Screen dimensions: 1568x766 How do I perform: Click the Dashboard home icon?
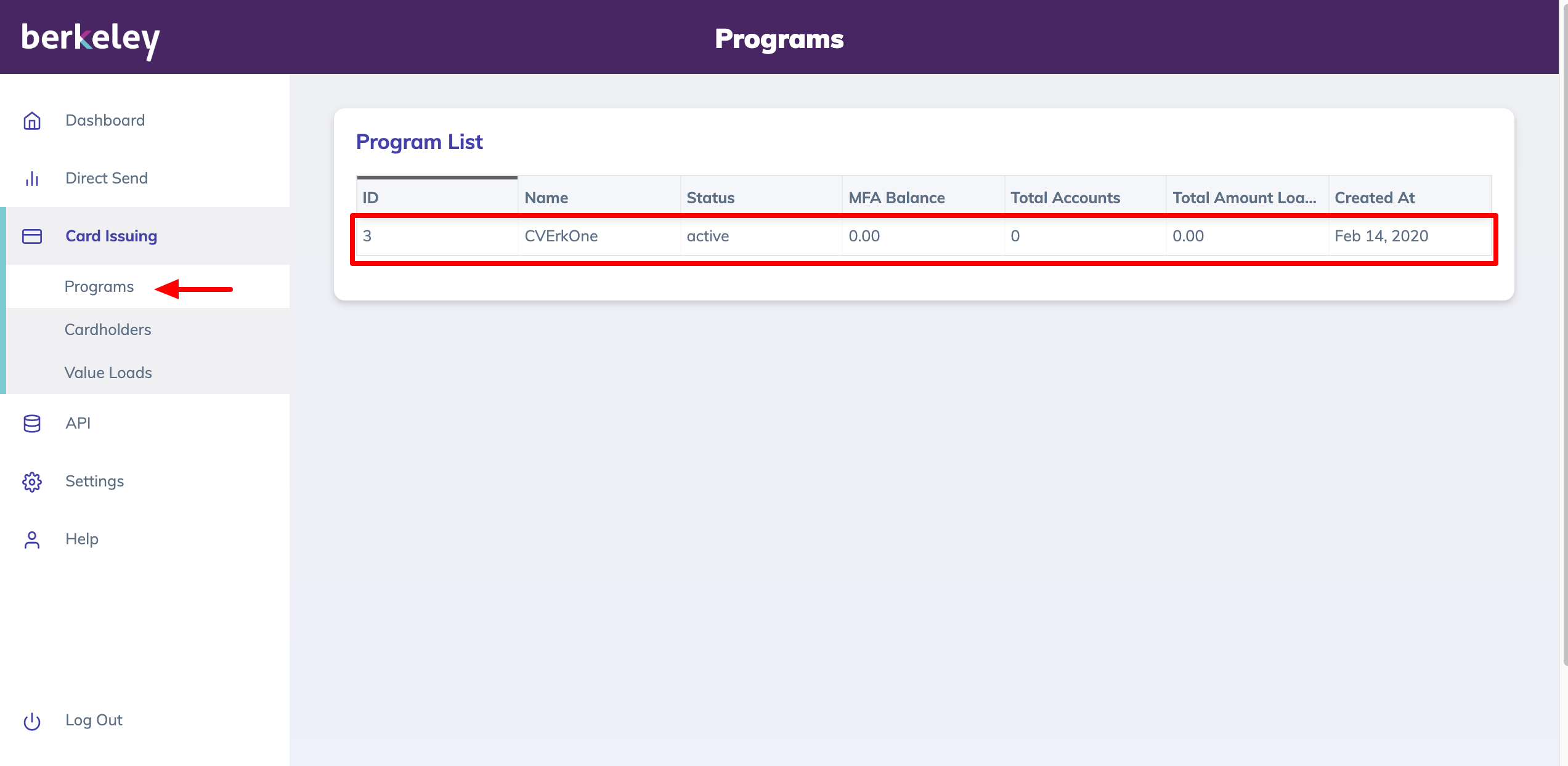tap(32, 121)
